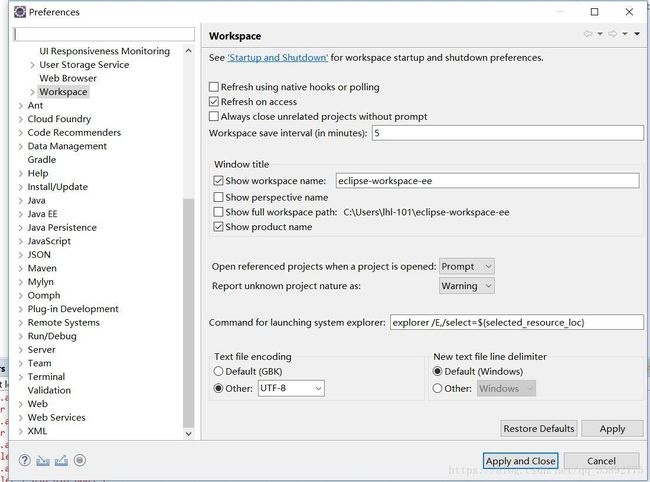650x482 pixels.
Task: Click the system explorer command field
Action: pyautogui.click(x=517, y=322)
